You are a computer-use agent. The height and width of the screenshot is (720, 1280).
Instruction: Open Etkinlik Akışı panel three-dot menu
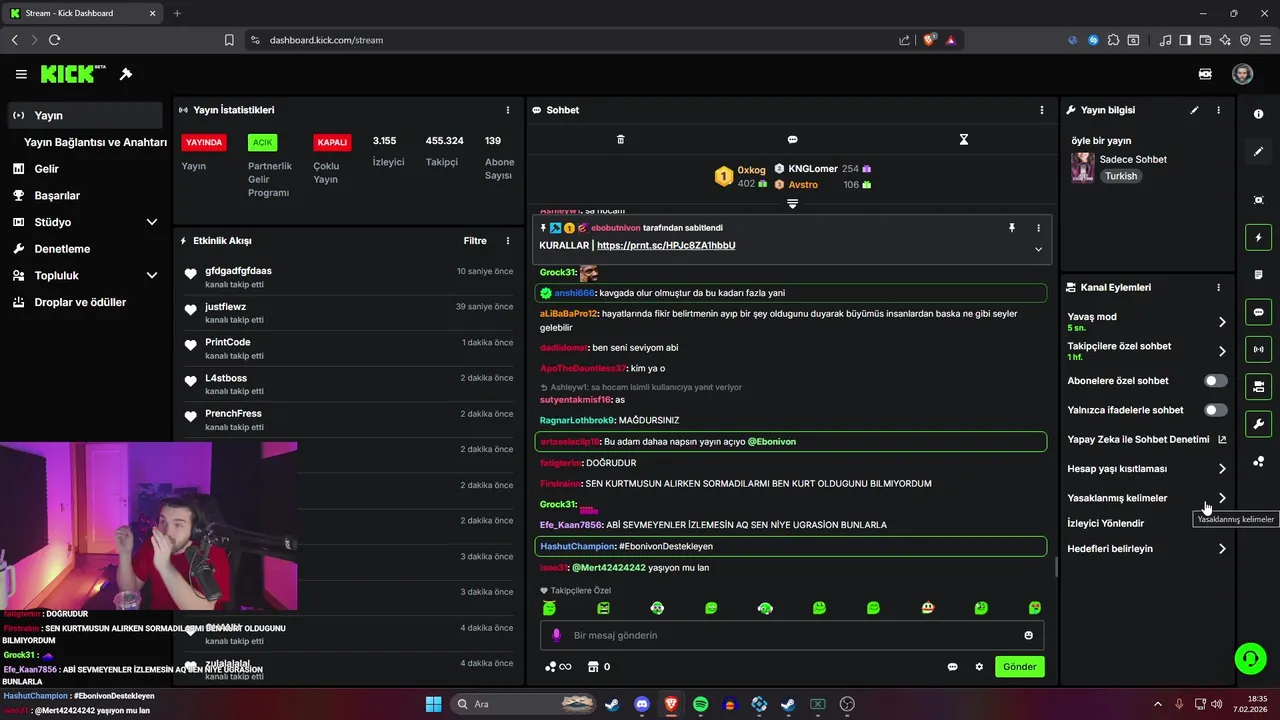[x=508, y=241]
